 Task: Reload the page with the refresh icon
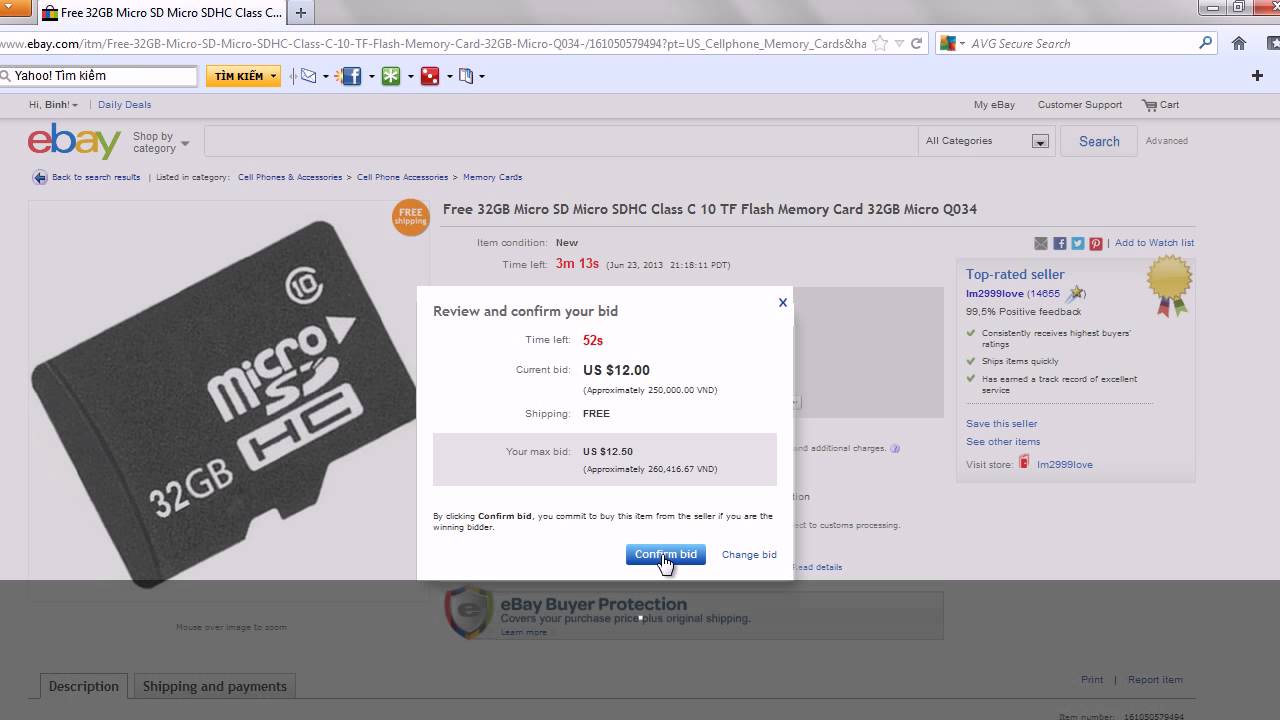[x=916, y=44]
